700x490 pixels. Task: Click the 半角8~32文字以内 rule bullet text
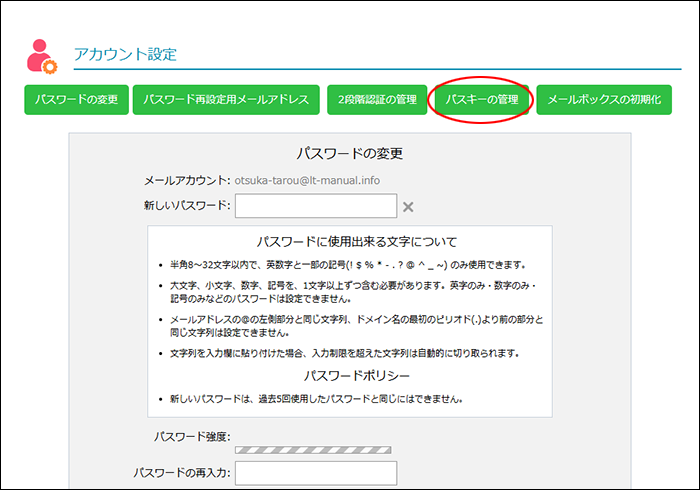[x=347, y=265]
